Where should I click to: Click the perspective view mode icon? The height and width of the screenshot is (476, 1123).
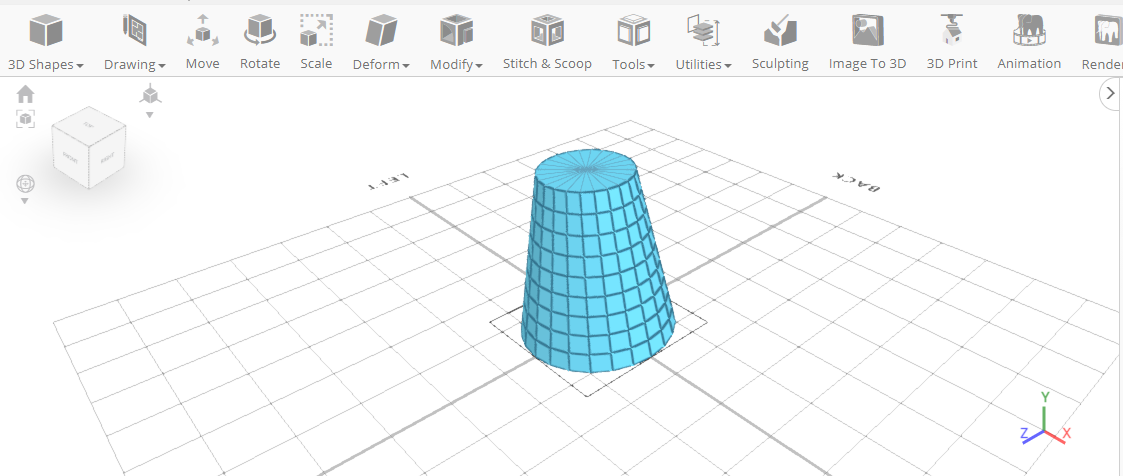click(150, 94)
